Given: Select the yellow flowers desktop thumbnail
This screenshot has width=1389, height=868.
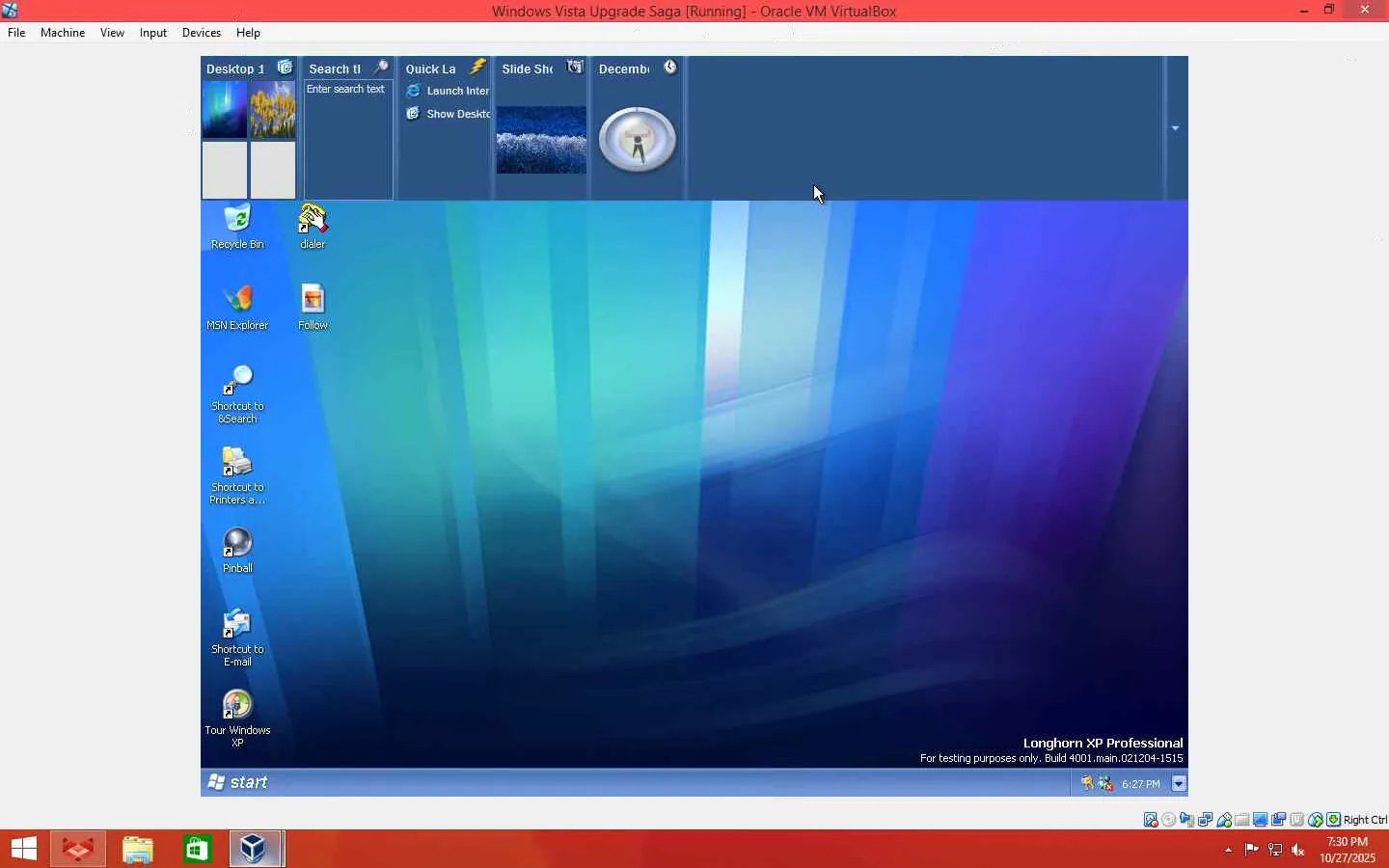Looking at the screenshot, I should [273, 110].
